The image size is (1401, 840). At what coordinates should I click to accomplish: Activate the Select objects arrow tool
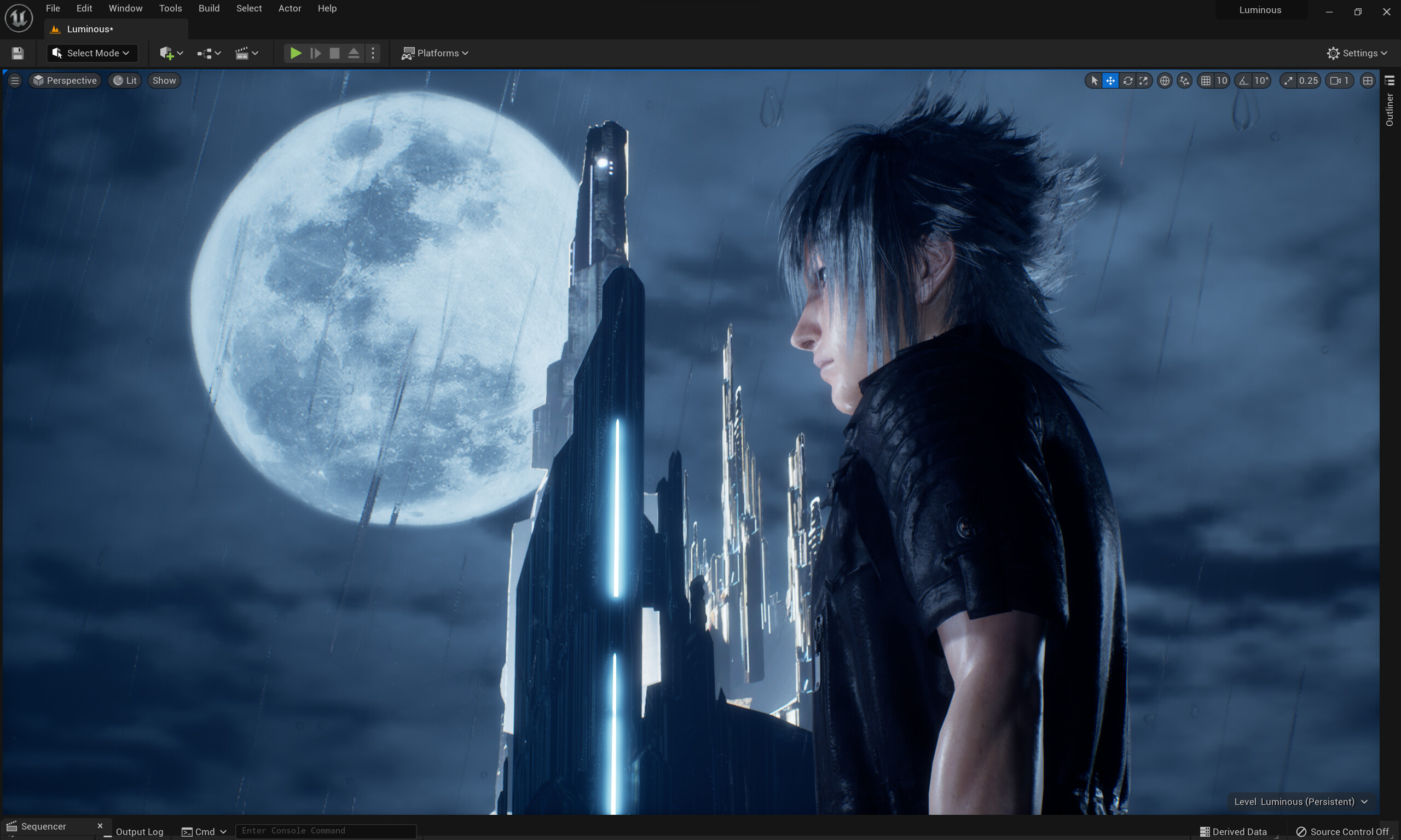(1094, 80)
